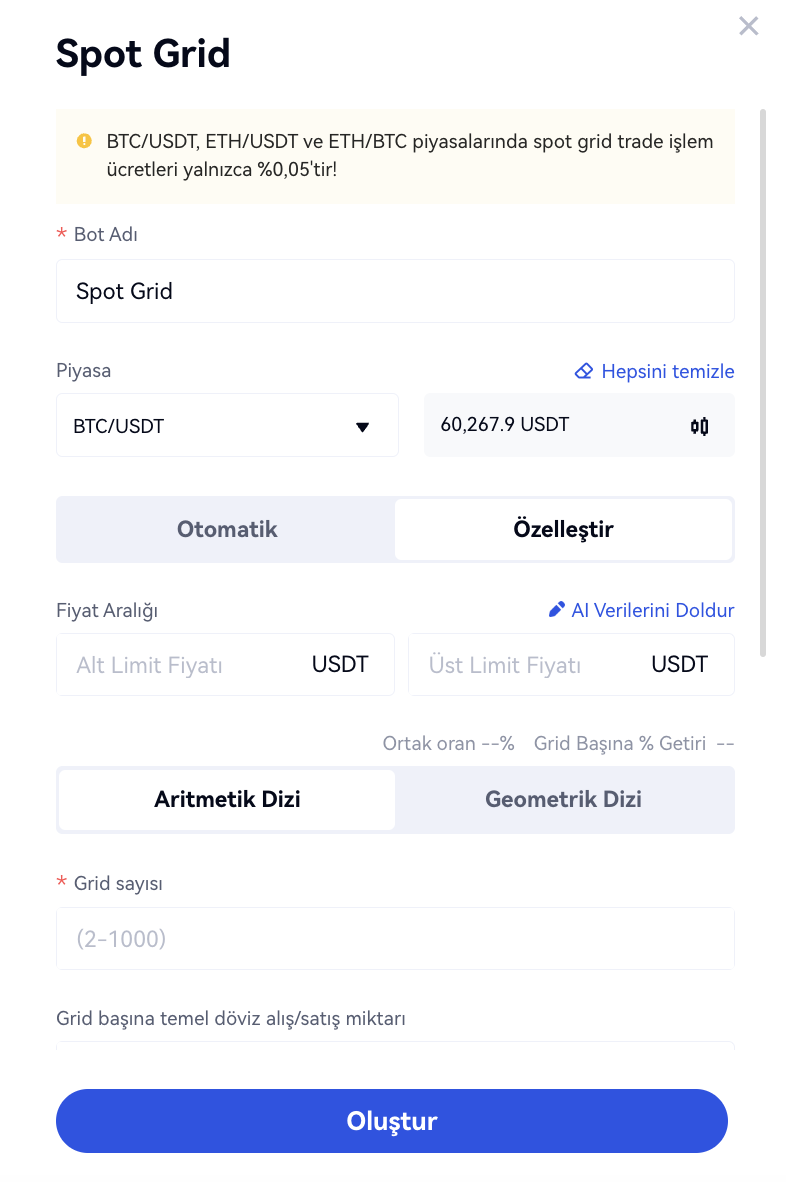Expand the Piyasa BTC/USDT selector
Viewport: 786px width, 1182px height.
pyautogui.click(x=226, y=426)
